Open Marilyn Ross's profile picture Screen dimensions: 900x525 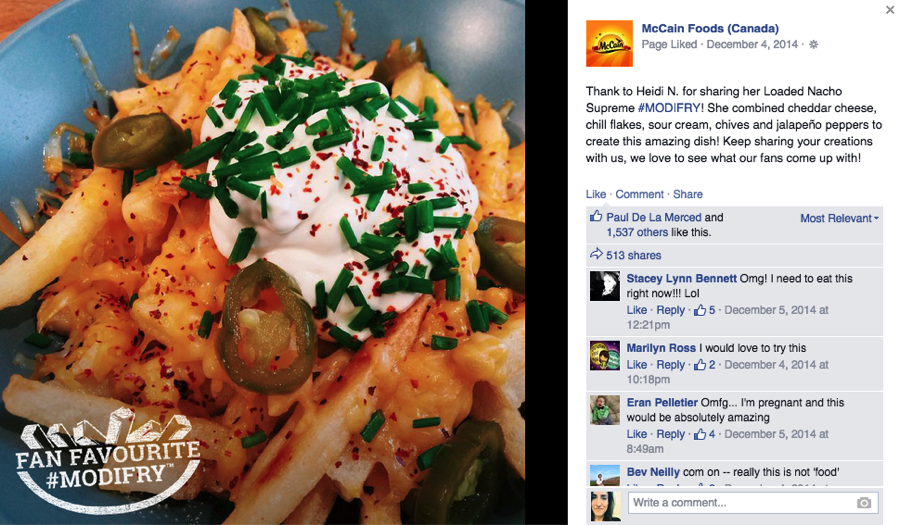[x=605, y=355]
